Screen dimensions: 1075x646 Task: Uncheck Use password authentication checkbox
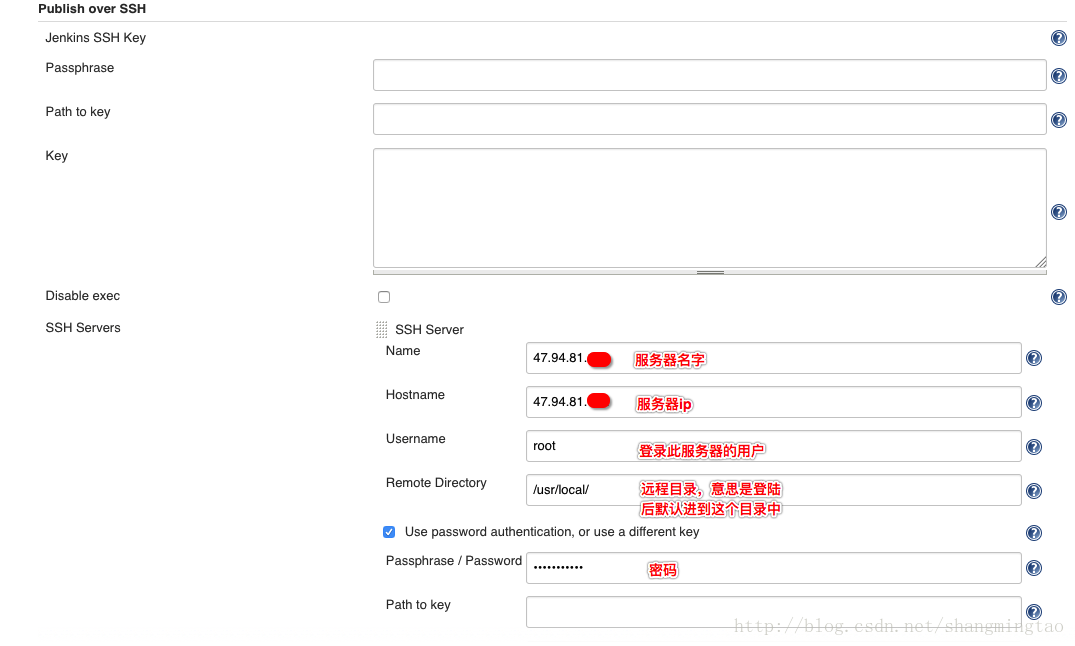coord(389,532)
